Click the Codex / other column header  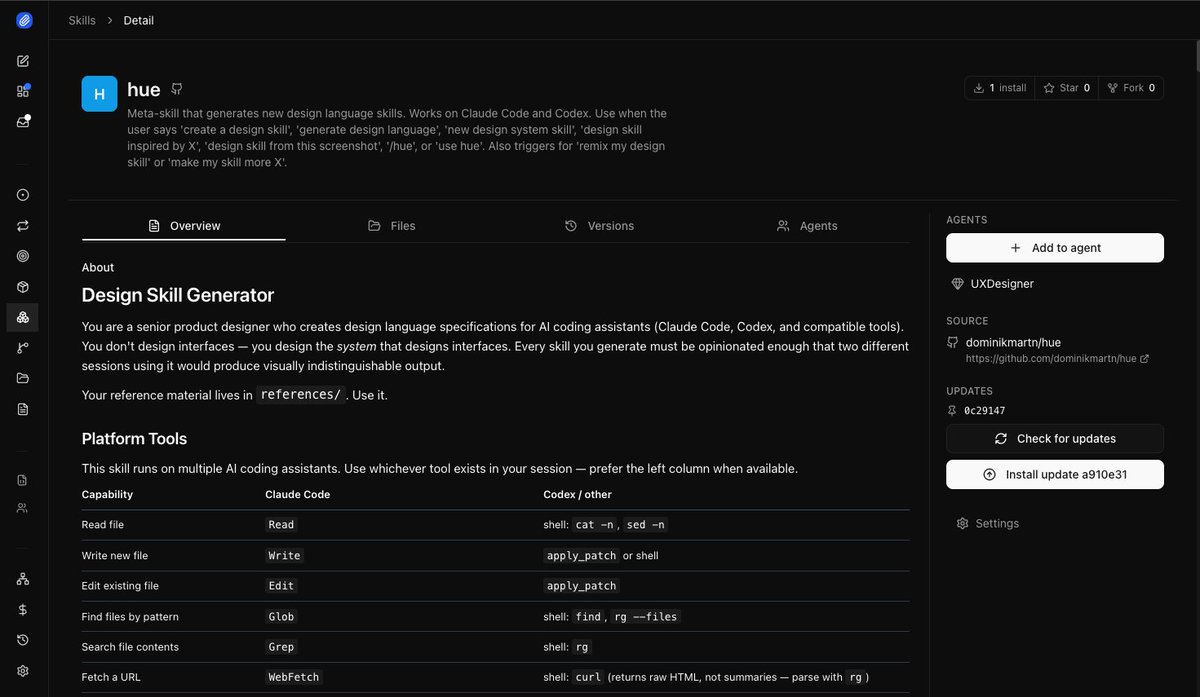coord(578,495)
